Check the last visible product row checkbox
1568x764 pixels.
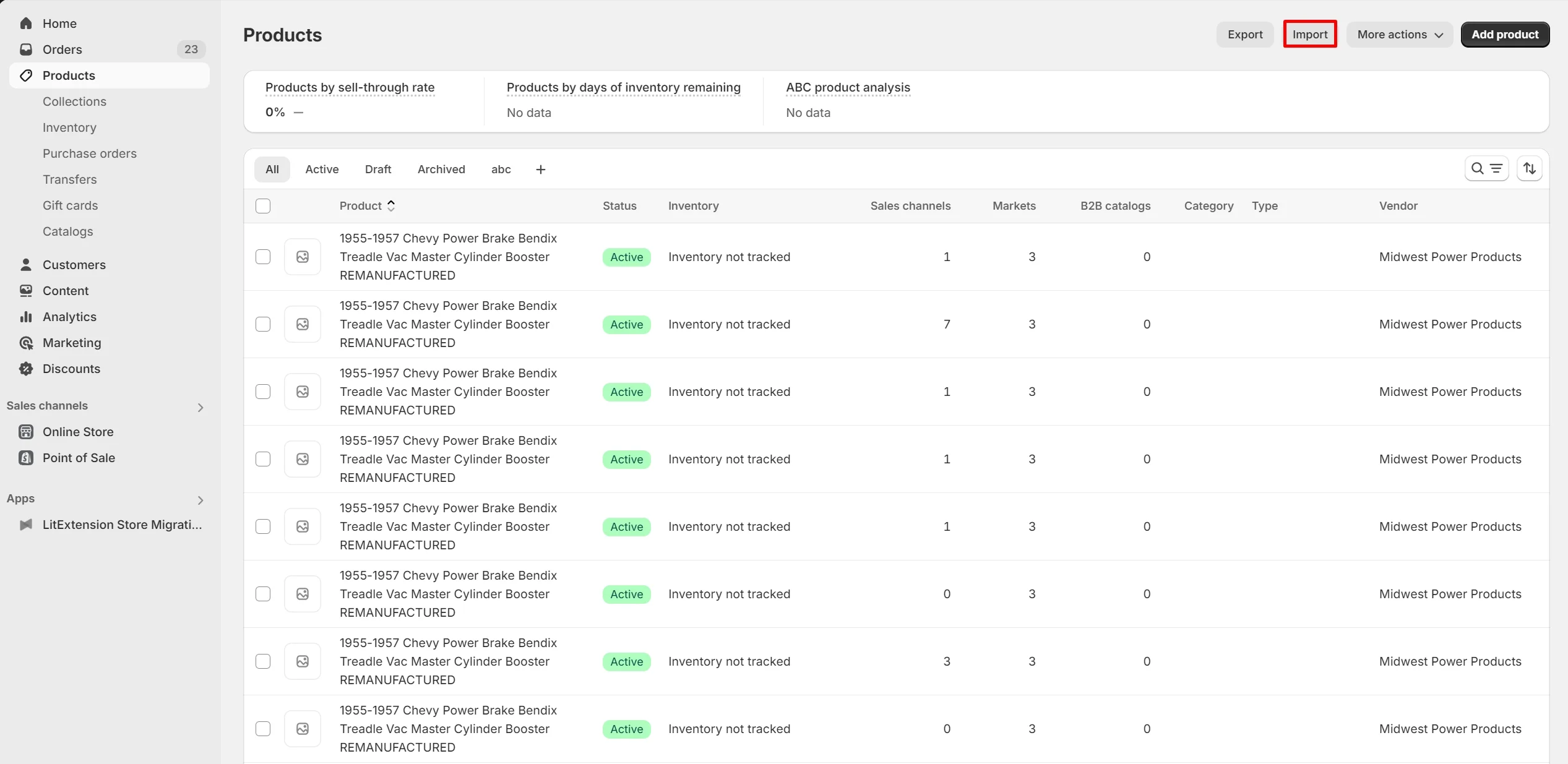click(x=263, y=729)
